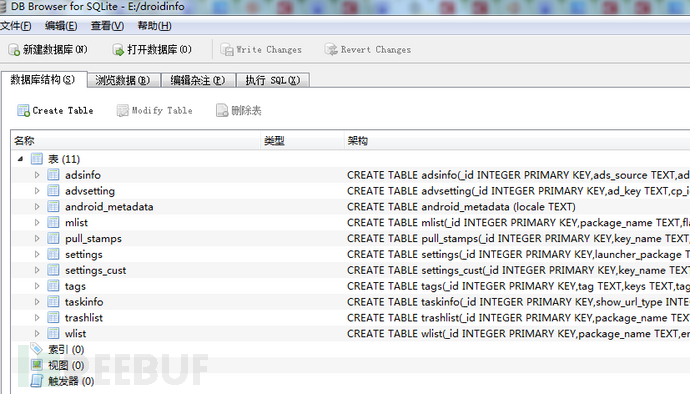Image resolution: width=690 pixels, height=394 pixels.
Task: Switch to the 数据库结构(S) tab
Action: (43, 80)
